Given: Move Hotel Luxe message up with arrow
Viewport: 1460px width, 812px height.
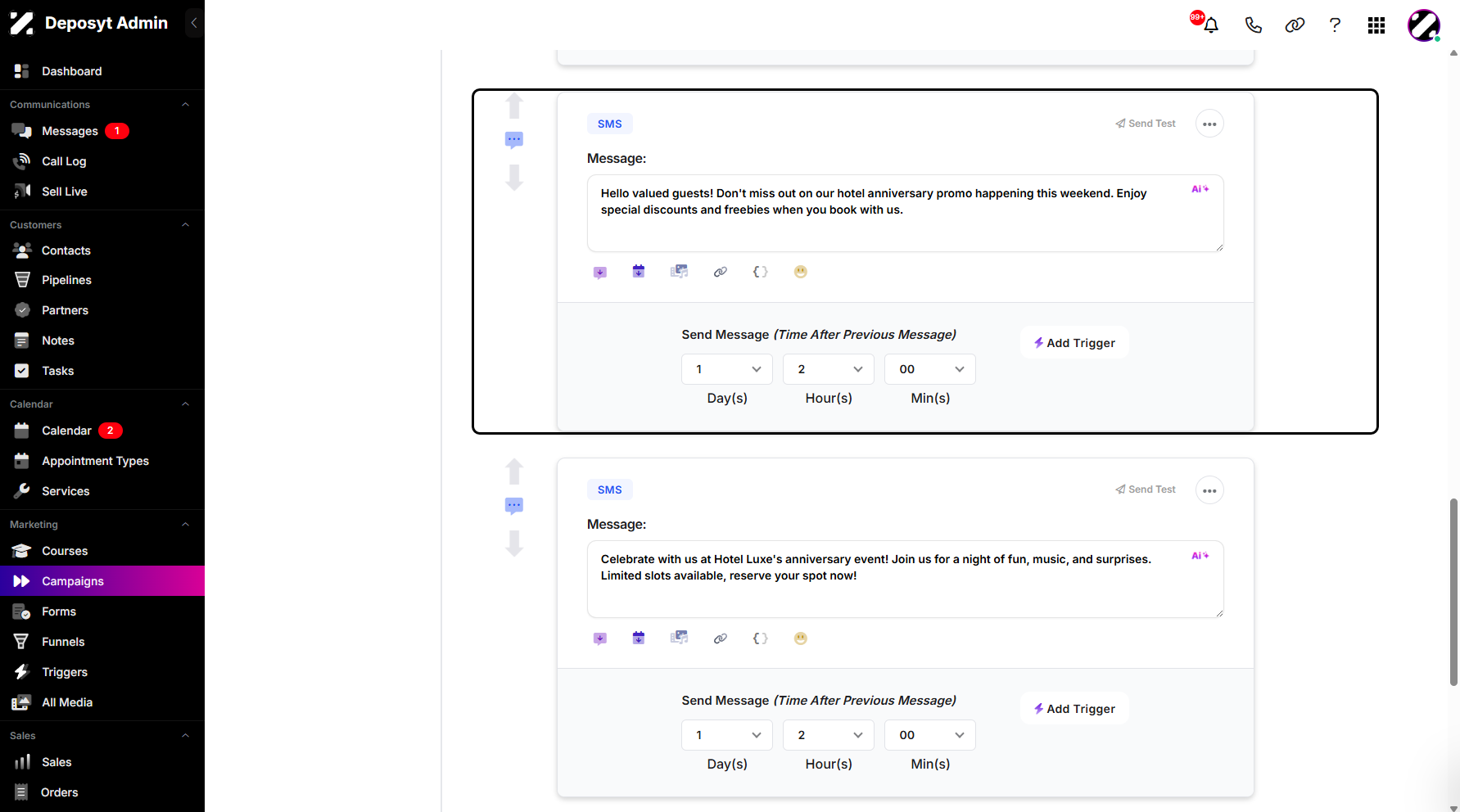Looking at the screenshot, I should tap(514, 471).
